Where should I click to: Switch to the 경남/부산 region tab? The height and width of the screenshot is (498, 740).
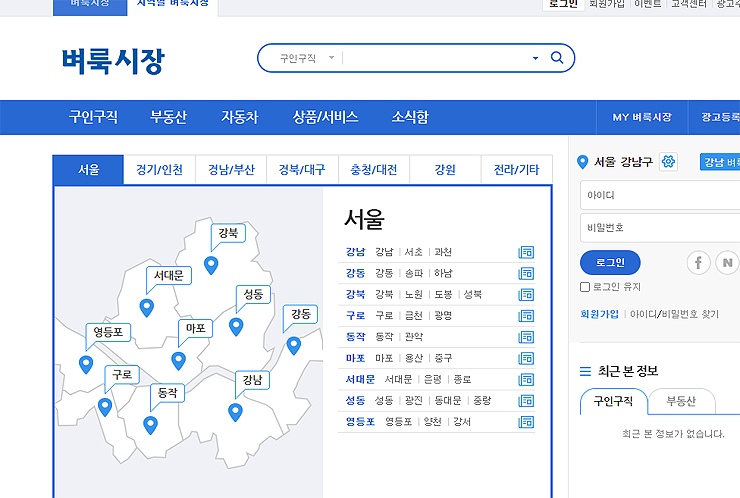[x=231, y=169]
